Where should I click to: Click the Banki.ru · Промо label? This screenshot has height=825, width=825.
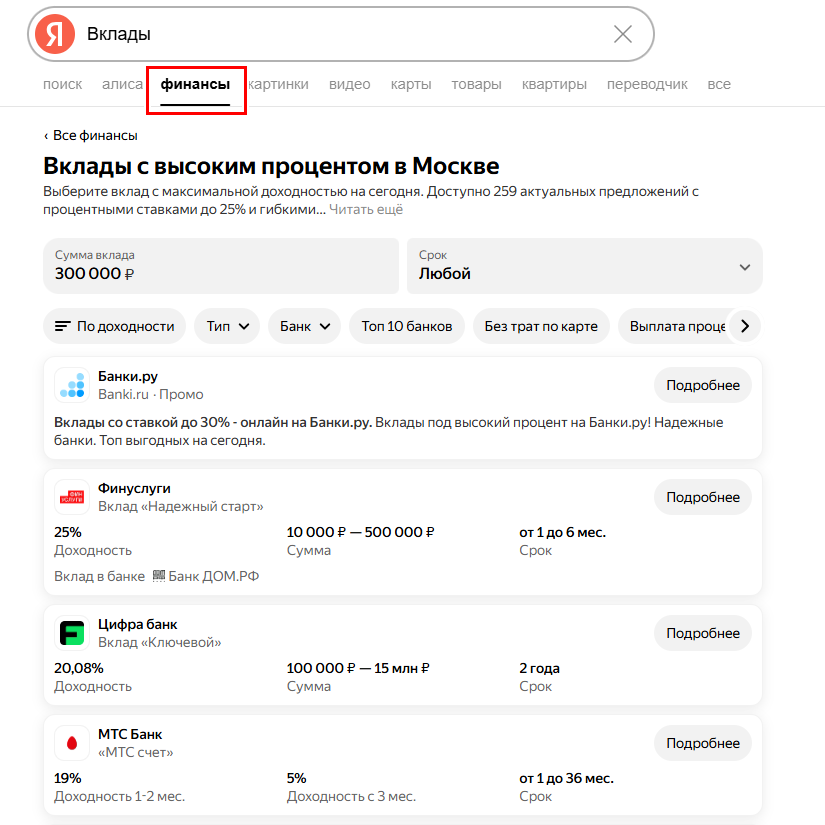(150, 395)
